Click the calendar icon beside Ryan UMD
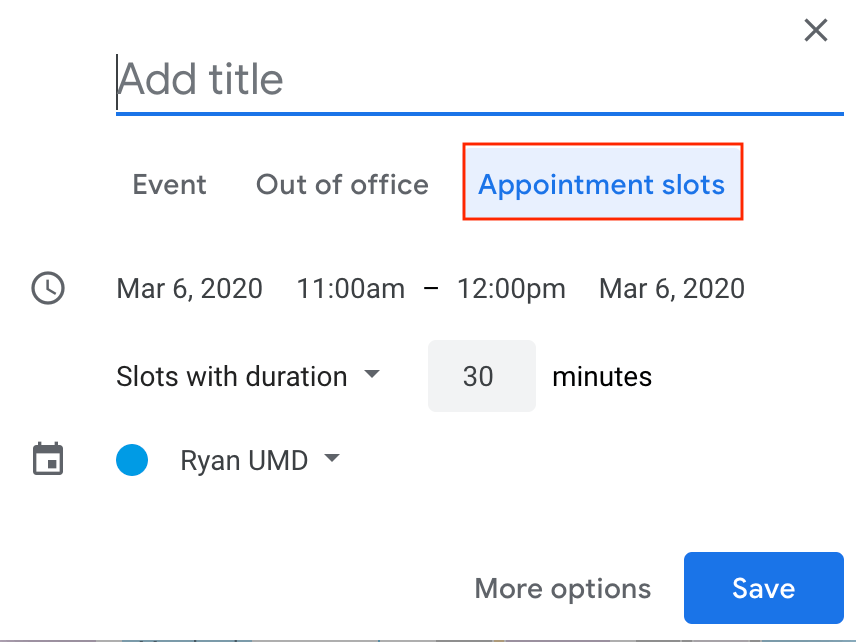 tap(48, 459)
